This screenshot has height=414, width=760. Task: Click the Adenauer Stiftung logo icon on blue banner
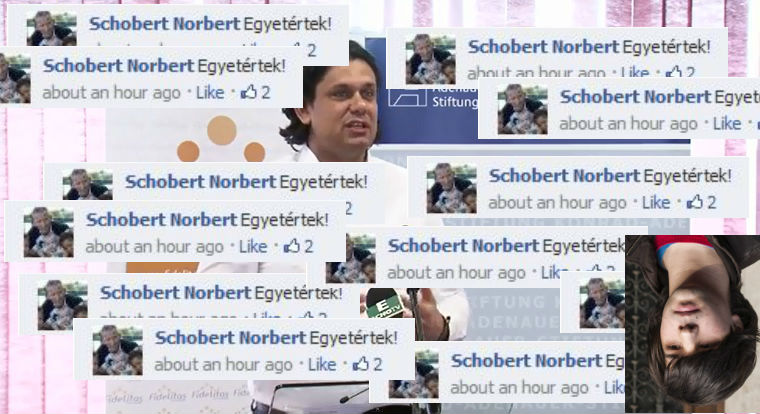click(407, 97)
